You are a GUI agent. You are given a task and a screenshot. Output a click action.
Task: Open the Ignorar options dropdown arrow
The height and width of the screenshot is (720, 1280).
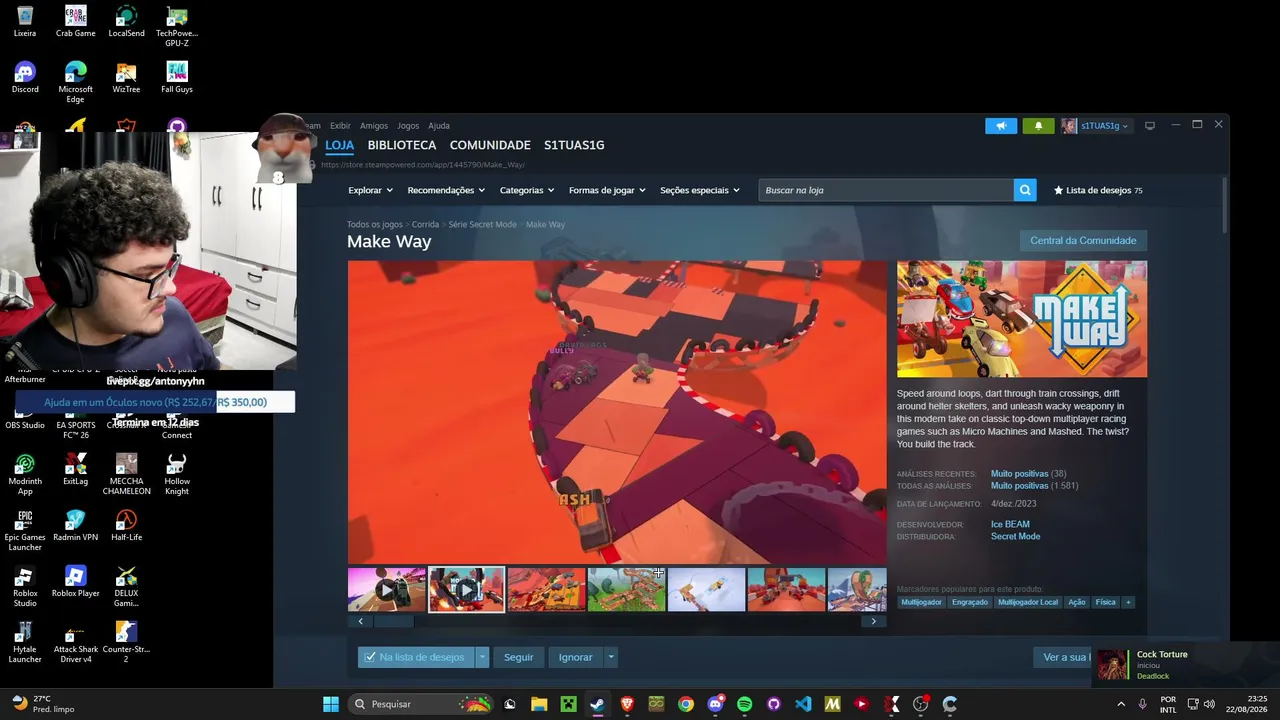611,657
